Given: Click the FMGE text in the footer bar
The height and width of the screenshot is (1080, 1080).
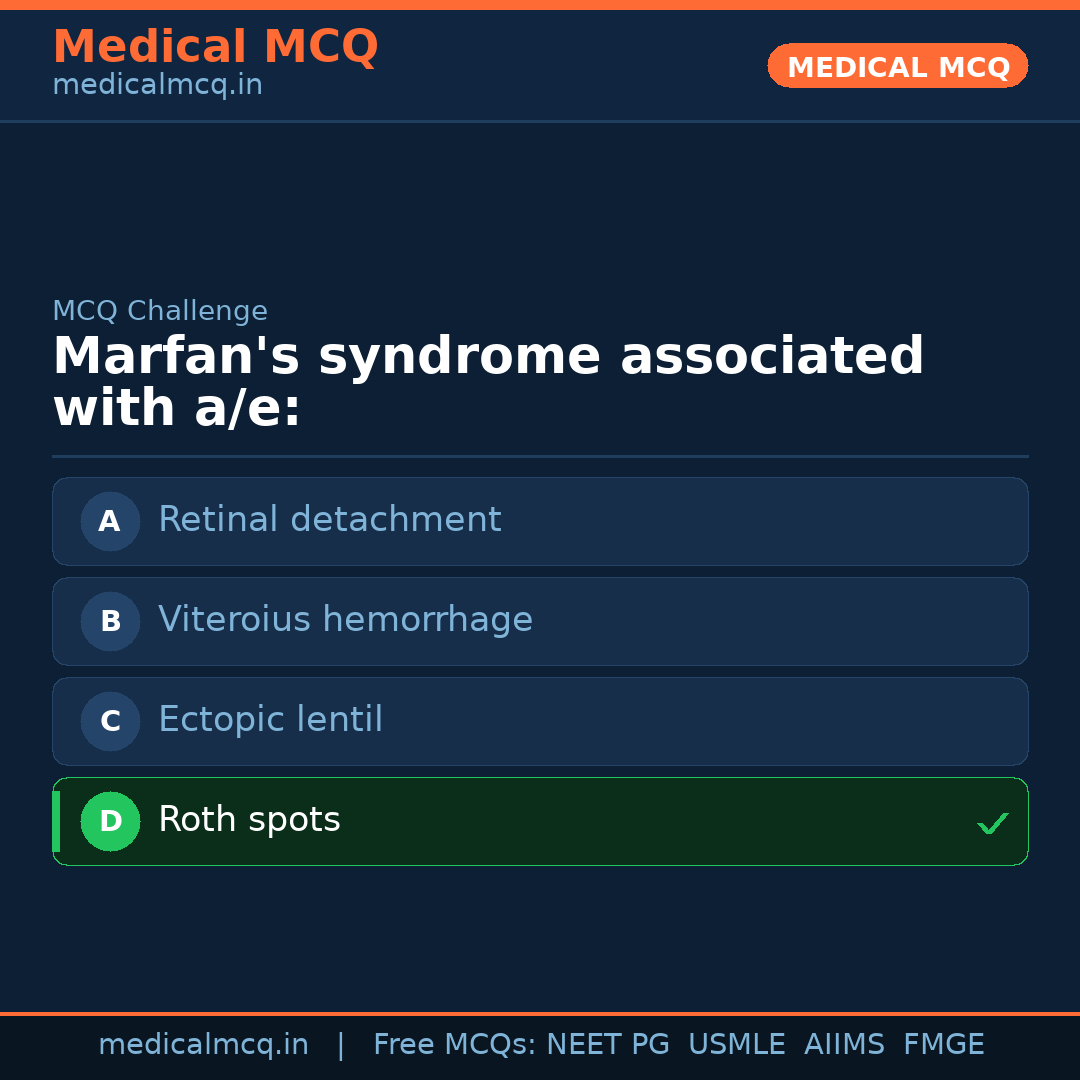Looking at the screenshot, I should click(943, 1044).
